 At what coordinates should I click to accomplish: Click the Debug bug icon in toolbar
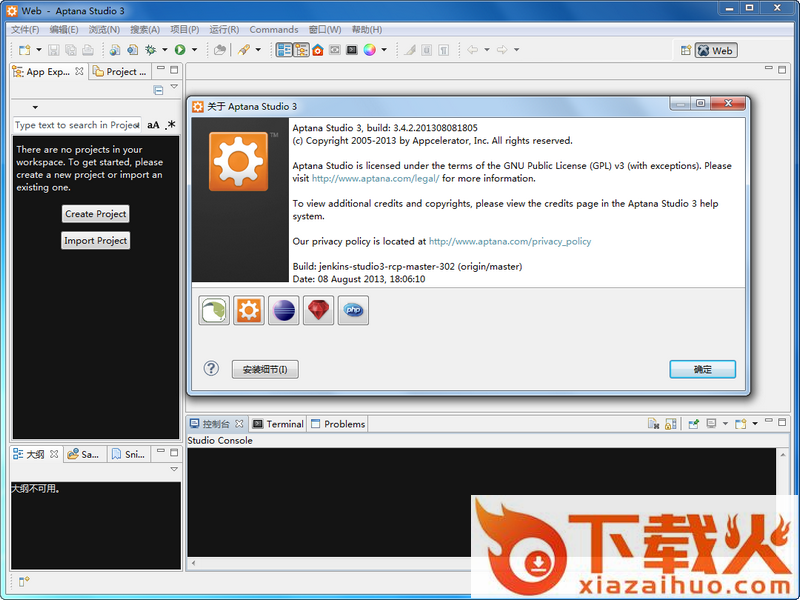click(151, 49)
